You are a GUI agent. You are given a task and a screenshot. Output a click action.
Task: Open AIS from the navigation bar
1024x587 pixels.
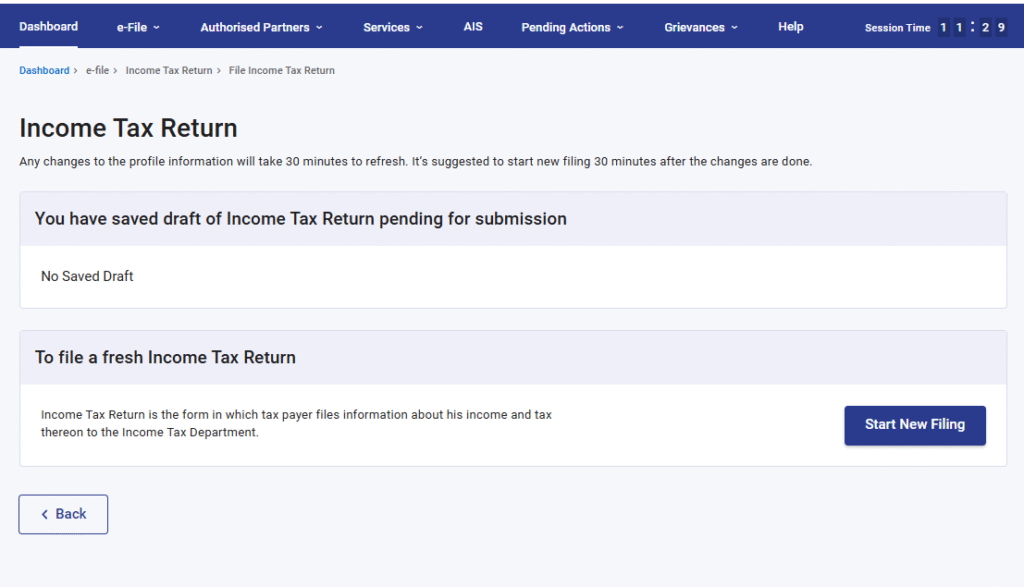[473, 27]
